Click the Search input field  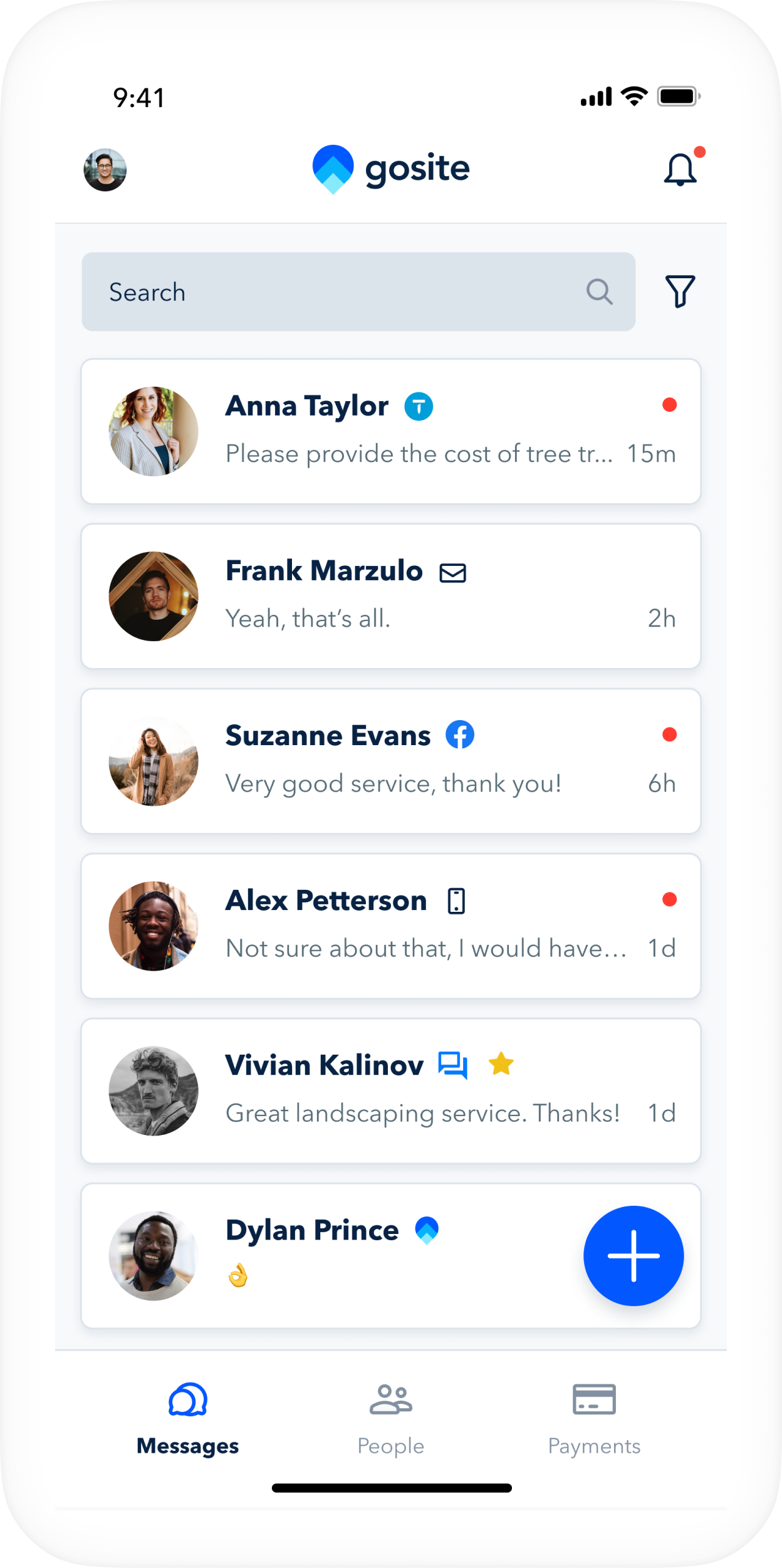click(x=338, y=292)
